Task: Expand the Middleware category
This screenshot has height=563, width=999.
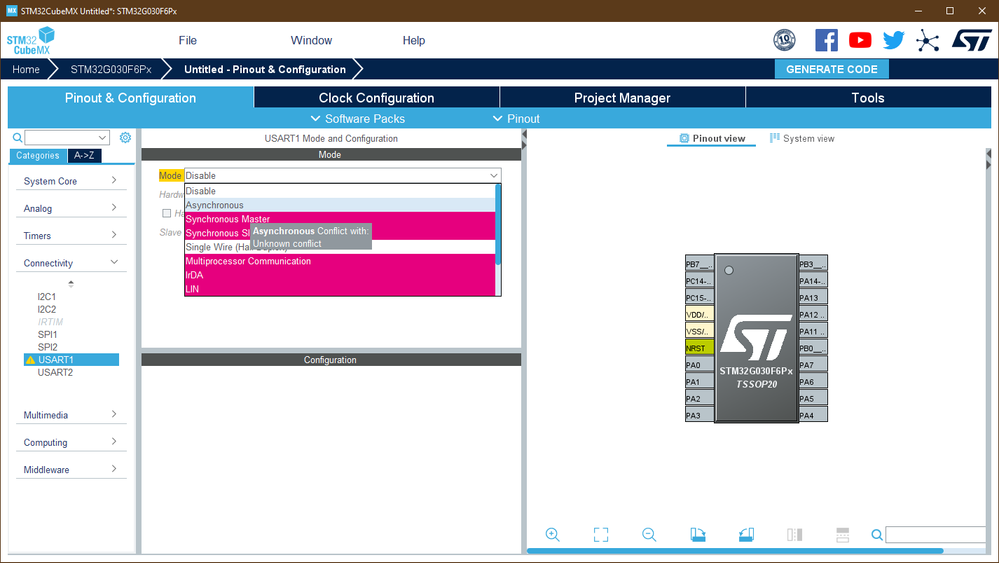Action: click(71, 470)
